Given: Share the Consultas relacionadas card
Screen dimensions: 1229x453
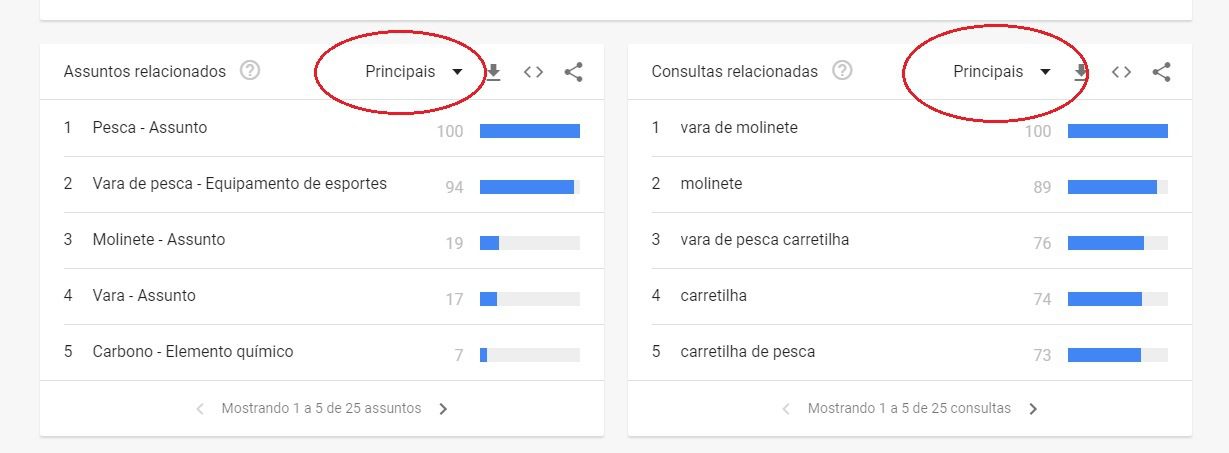Looking at the screenshot, I should point(1161,72).
